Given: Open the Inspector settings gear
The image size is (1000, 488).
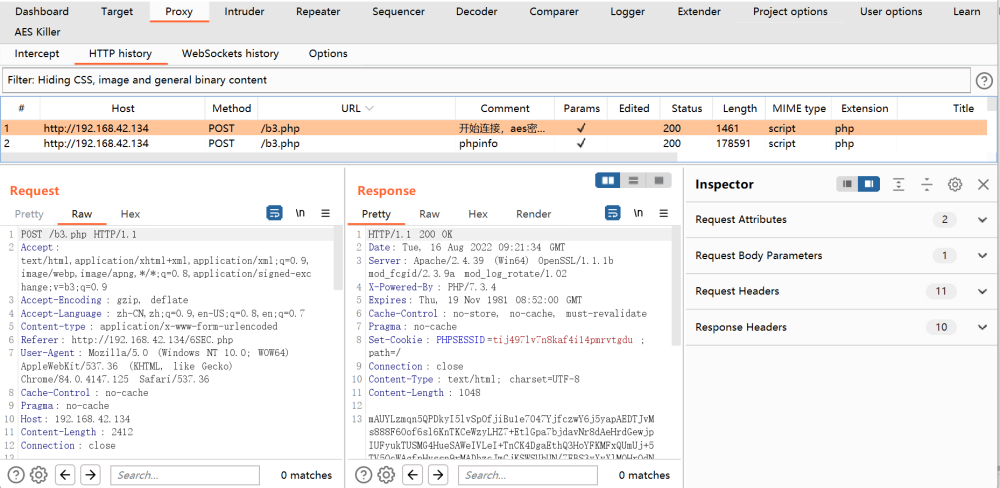Looking at the screenshot, I should [955, 184].
